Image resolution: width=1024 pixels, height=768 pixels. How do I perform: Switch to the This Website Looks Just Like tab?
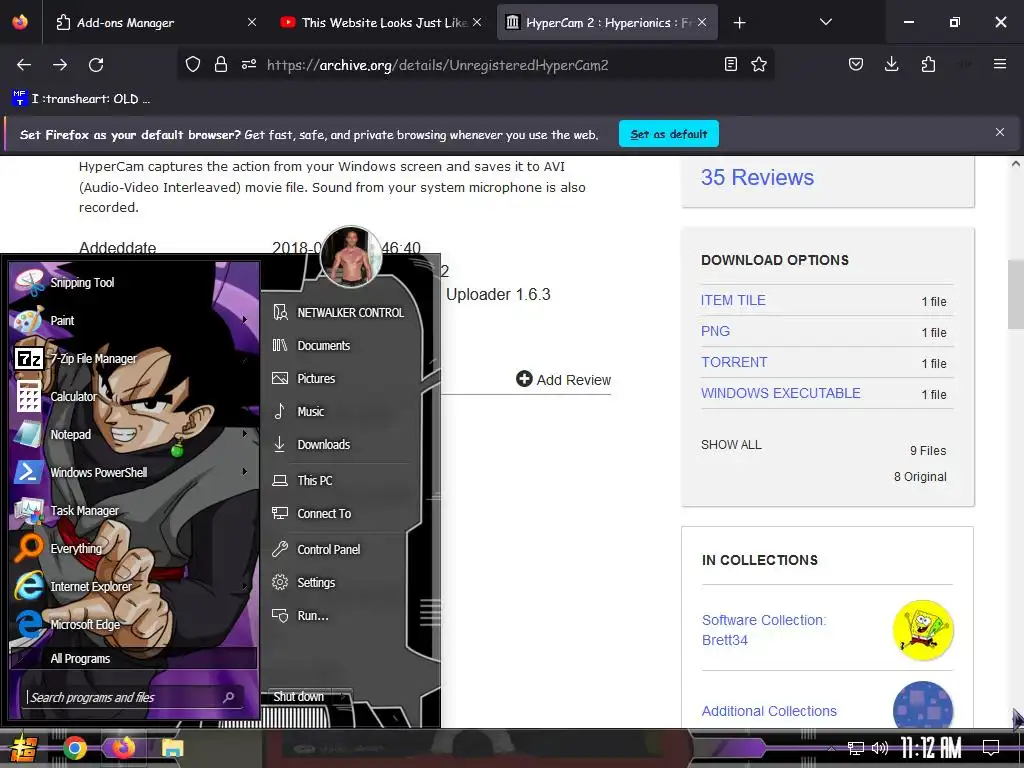(x=381, y=22)
